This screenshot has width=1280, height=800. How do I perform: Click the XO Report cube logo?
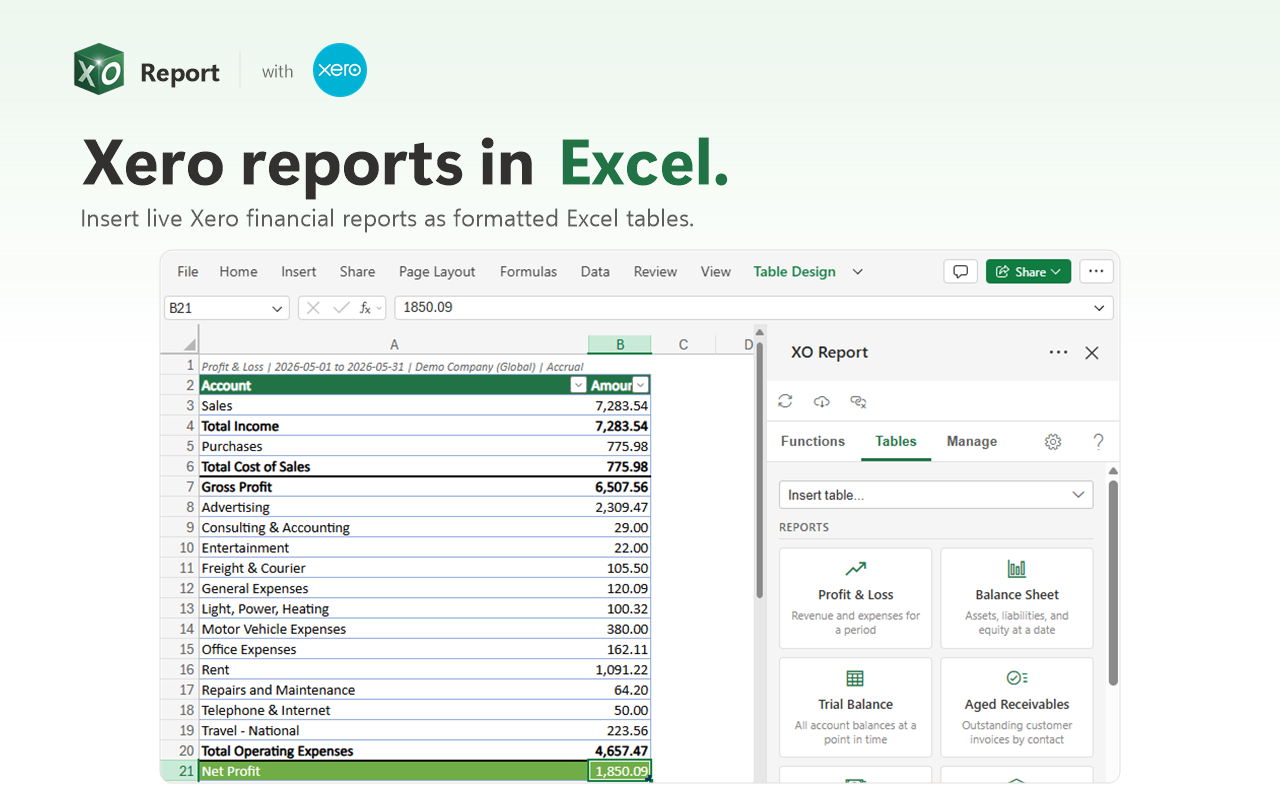point(99,70)
